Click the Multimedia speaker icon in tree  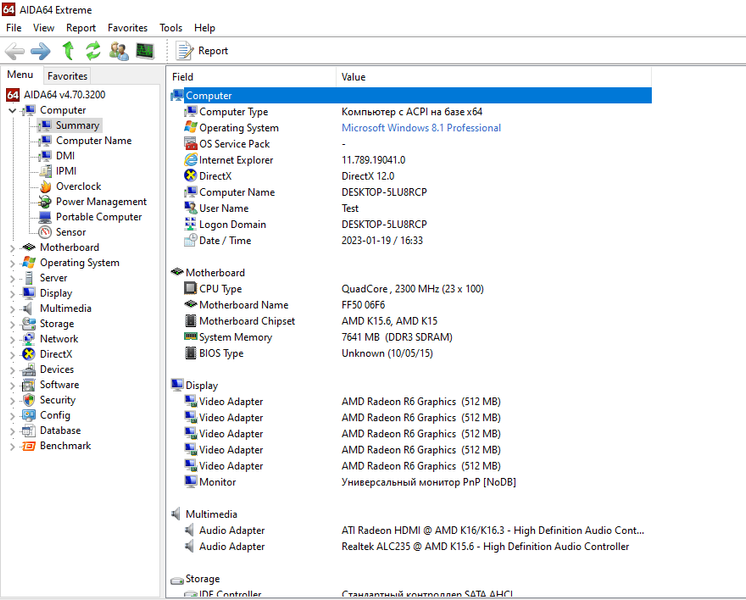click(x=29, y=308)
